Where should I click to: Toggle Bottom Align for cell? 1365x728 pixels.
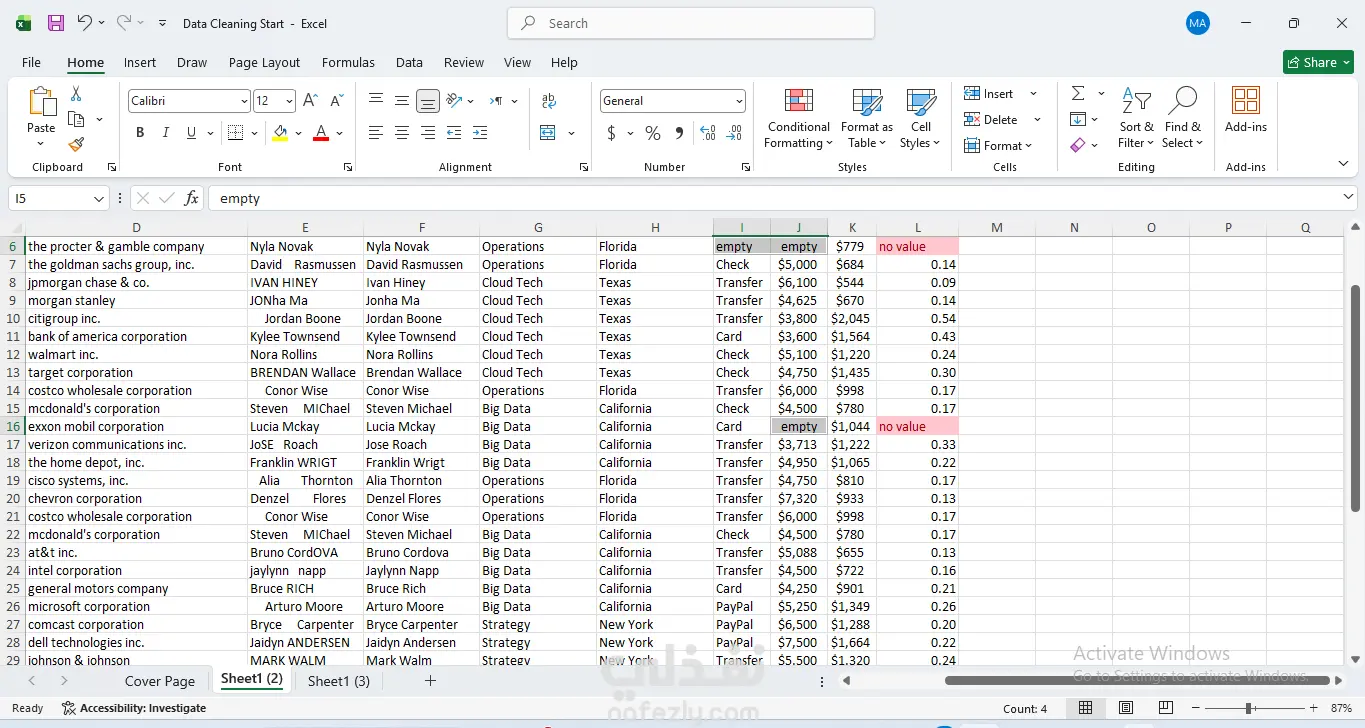pos(428,100)
